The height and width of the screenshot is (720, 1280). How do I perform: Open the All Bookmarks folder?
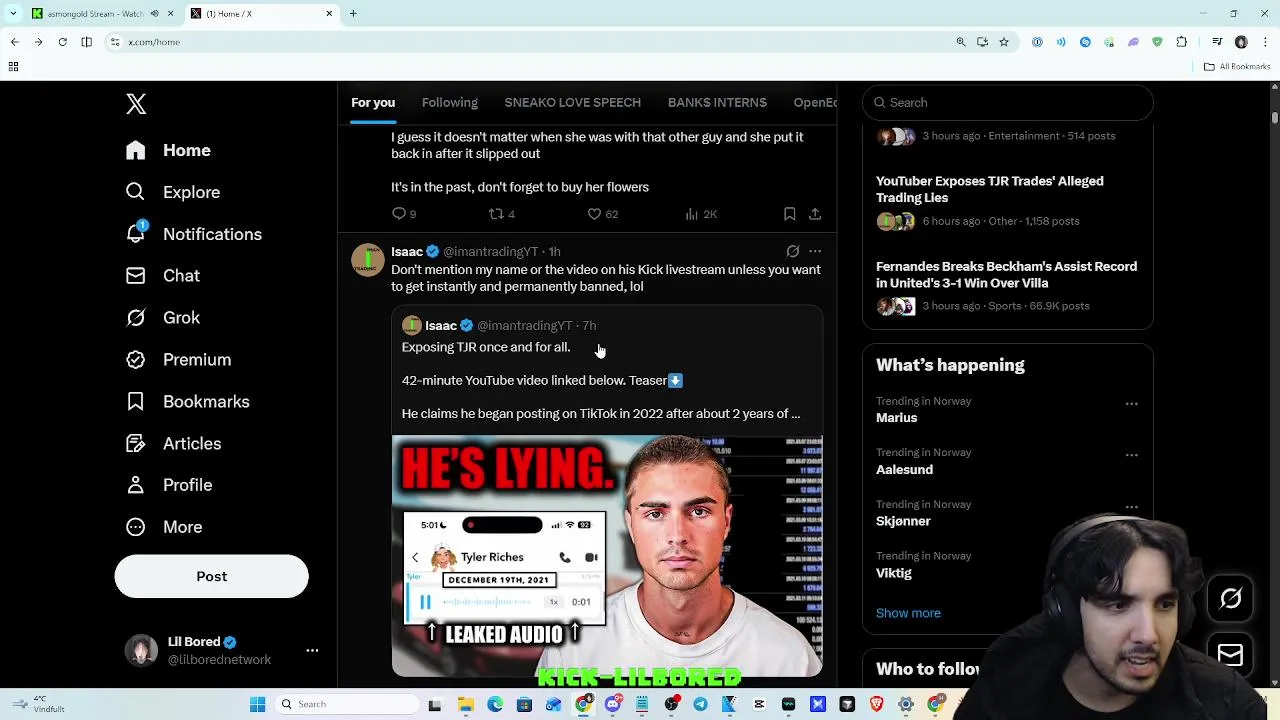[1237, 67]
